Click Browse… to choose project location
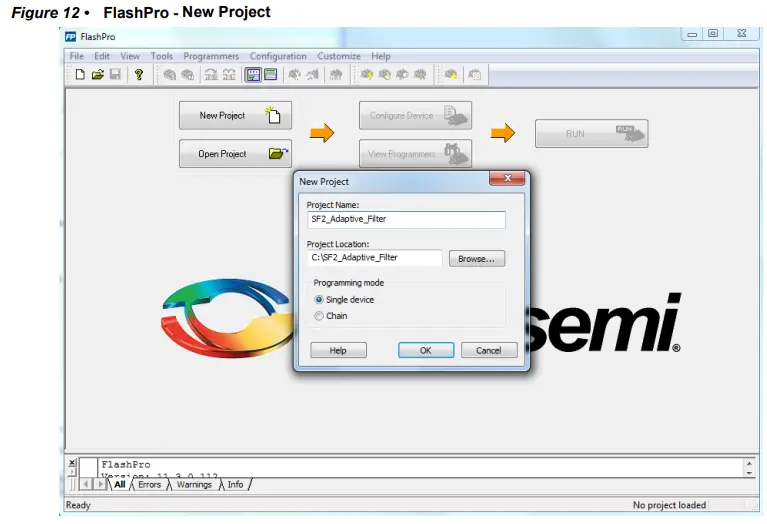Viewport: 767px width, 524px height. [x=476, y=259]
